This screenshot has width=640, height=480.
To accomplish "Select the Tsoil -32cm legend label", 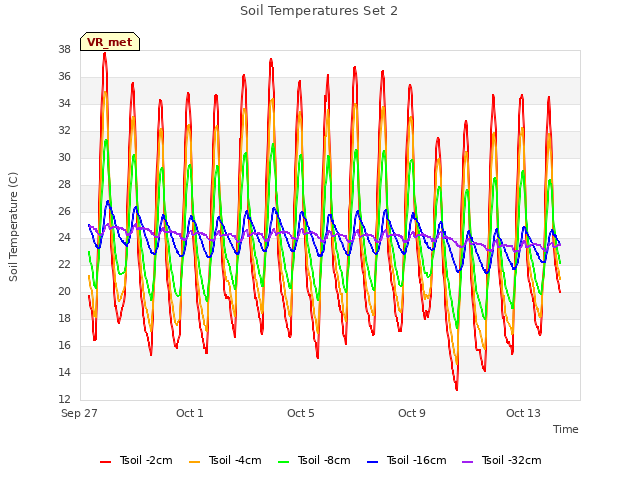I will [x=511, y=460].
